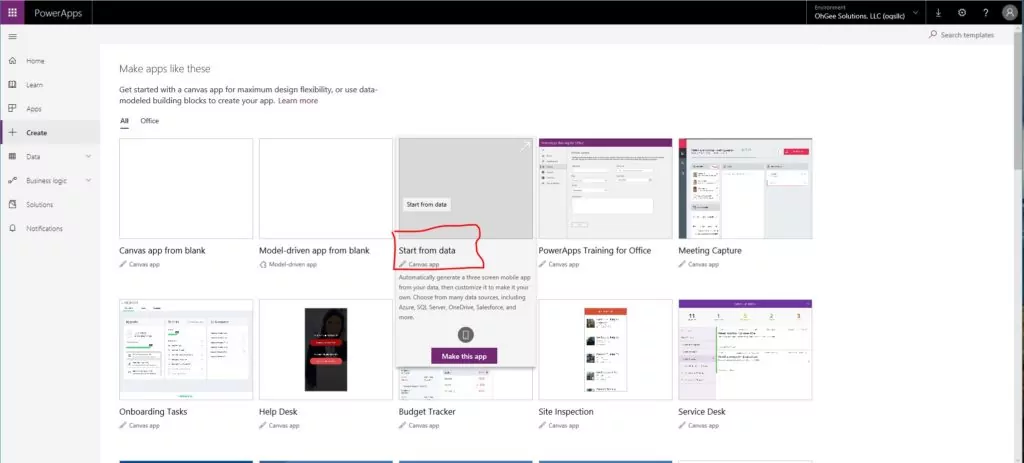Screen dimensions: 1024x463
Task: Click the Business logic flow icon
Action: pos(12,181)
